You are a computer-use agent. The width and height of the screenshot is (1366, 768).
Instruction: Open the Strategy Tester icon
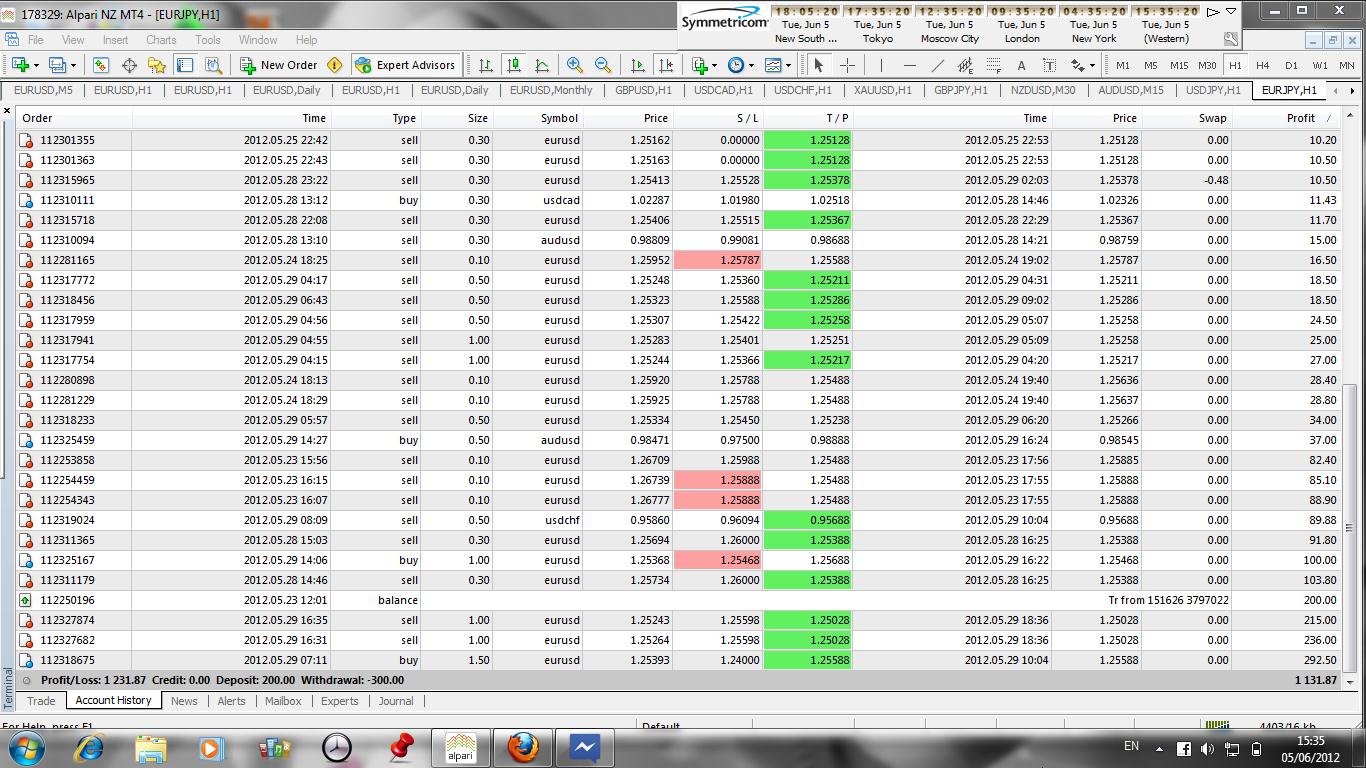(213, 65)
